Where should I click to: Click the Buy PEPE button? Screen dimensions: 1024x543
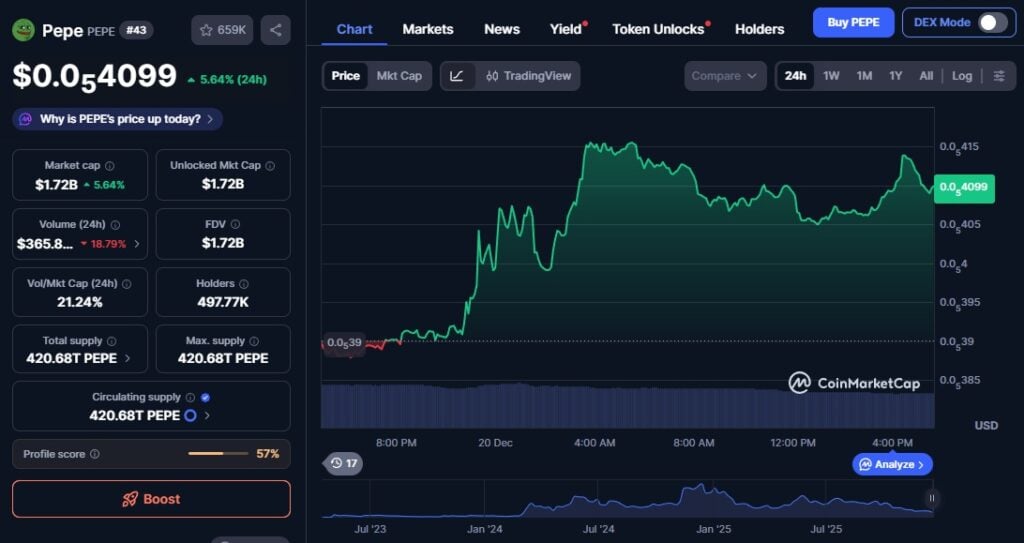tap(853, 22)
